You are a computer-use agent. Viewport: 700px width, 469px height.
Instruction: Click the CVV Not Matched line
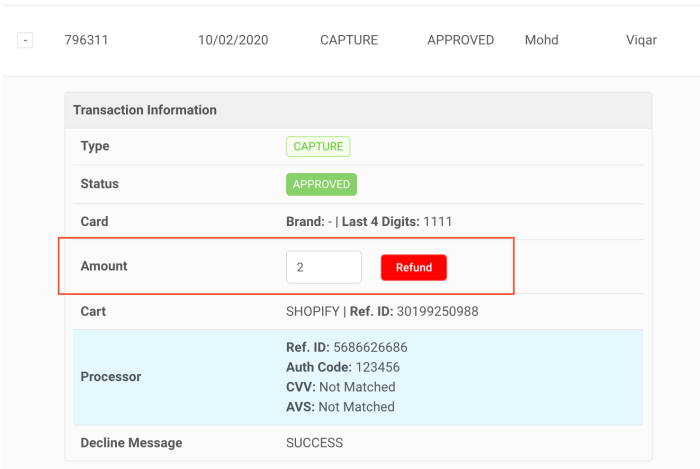pos(340,387)
